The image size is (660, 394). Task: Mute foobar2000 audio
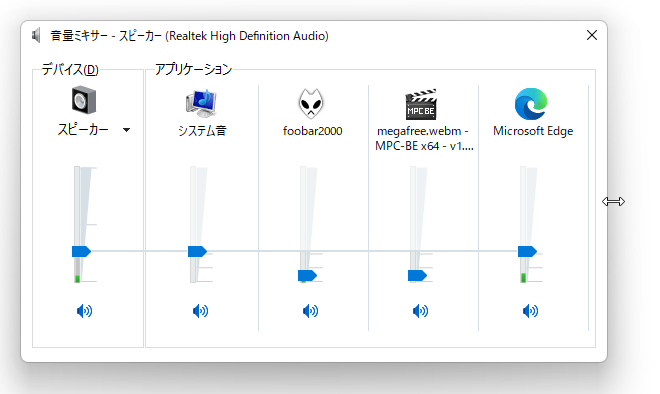coord(310,311)
